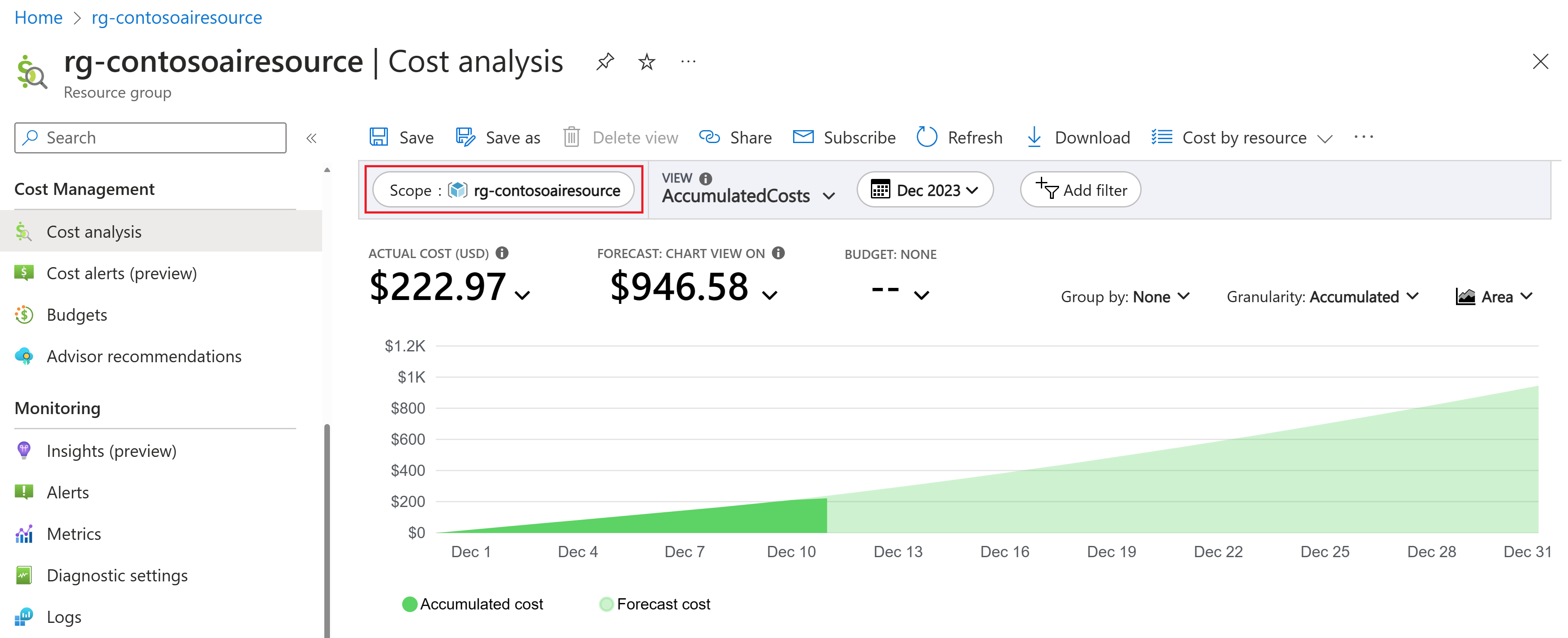
Task: Click Delete view trash icon
Action: 571,137
